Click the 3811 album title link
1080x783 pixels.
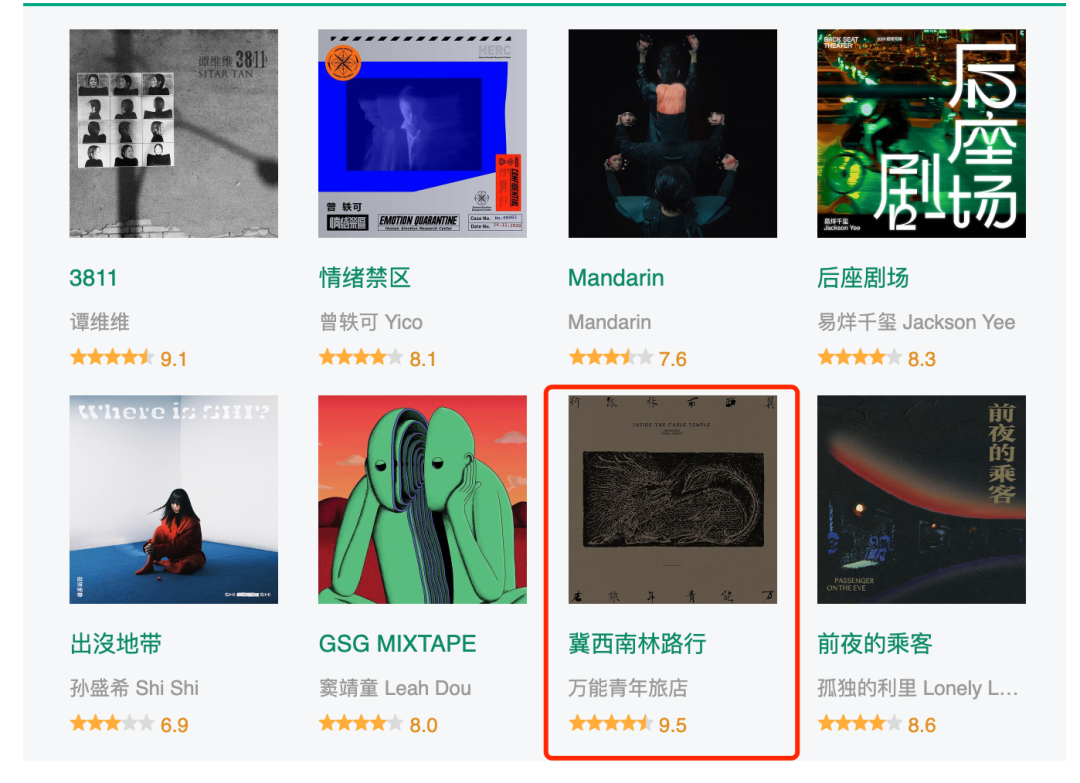(94, 278)
